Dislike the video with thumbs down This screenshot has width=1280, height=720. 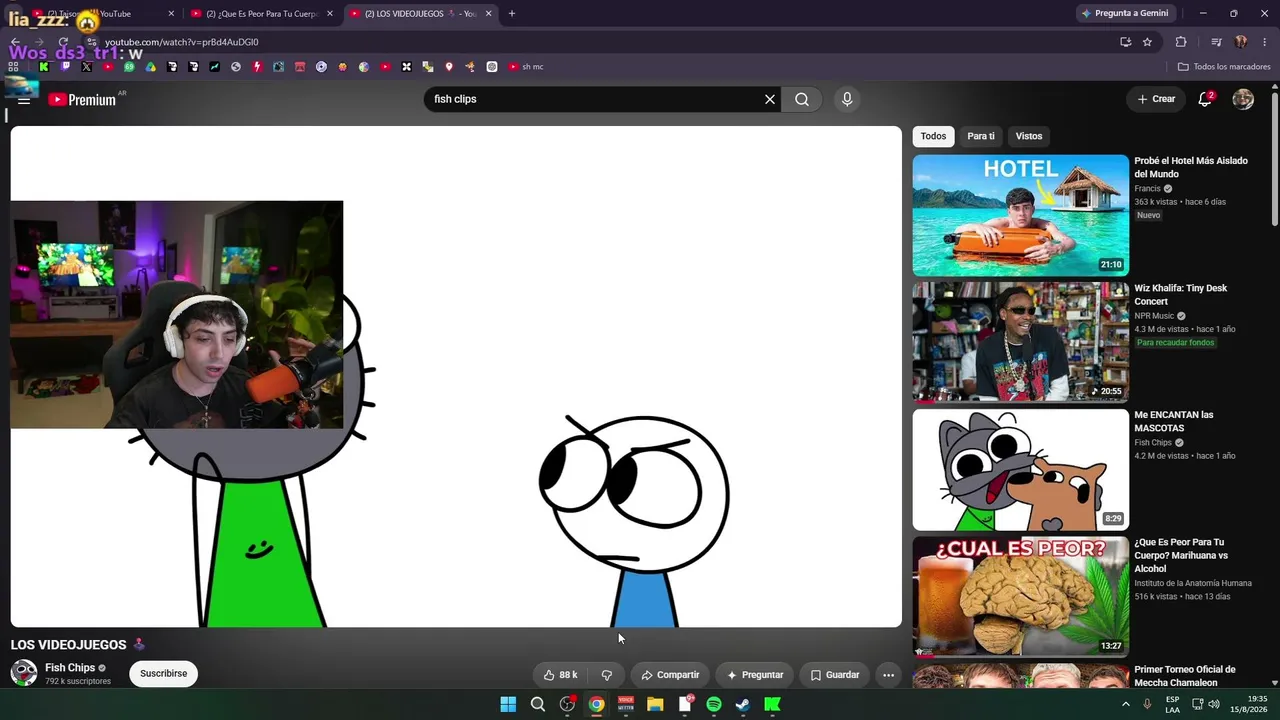point(607,675)
